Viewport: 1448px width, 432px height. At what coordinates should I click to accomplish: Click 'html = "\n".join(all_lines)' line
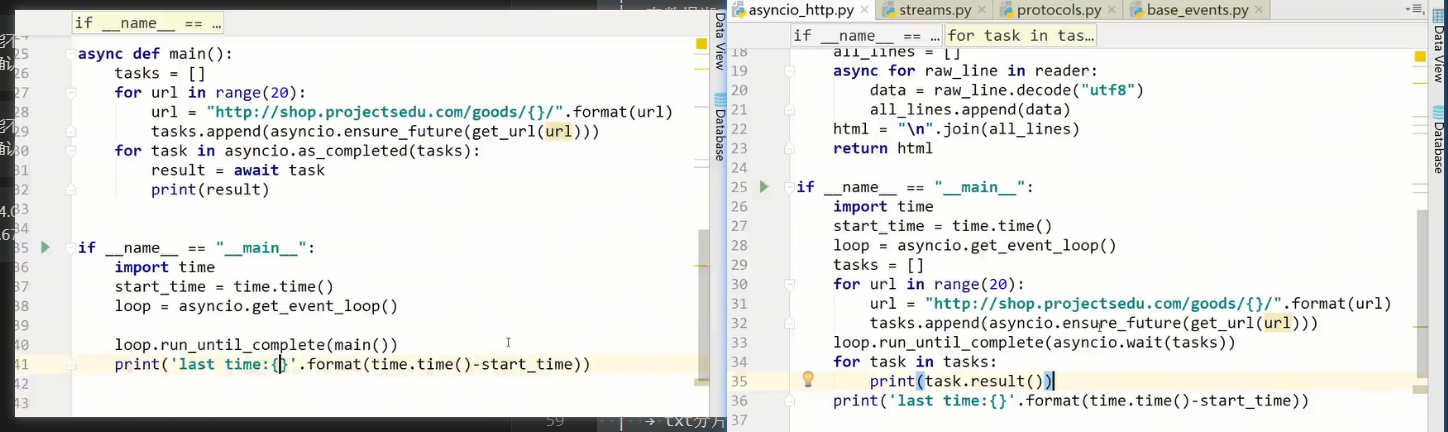tap(956, 129)
